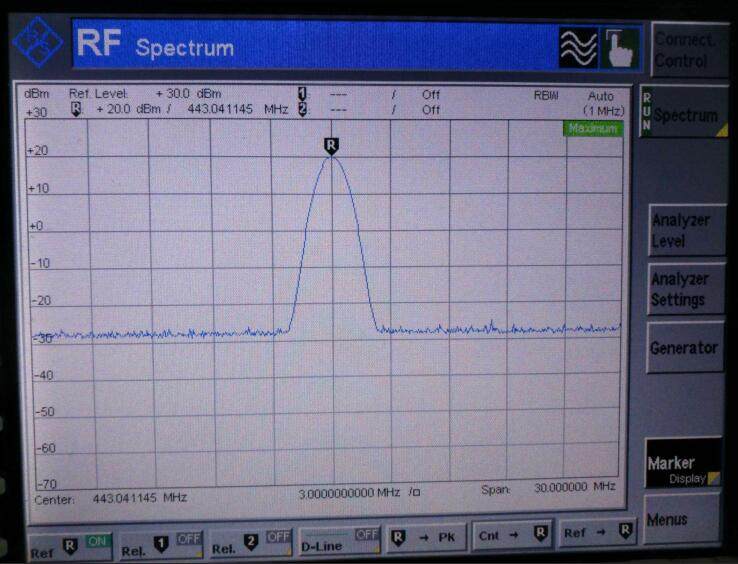738x564 pixels.
Task: Click the wave signal icon in header
Action: (578, 48)
